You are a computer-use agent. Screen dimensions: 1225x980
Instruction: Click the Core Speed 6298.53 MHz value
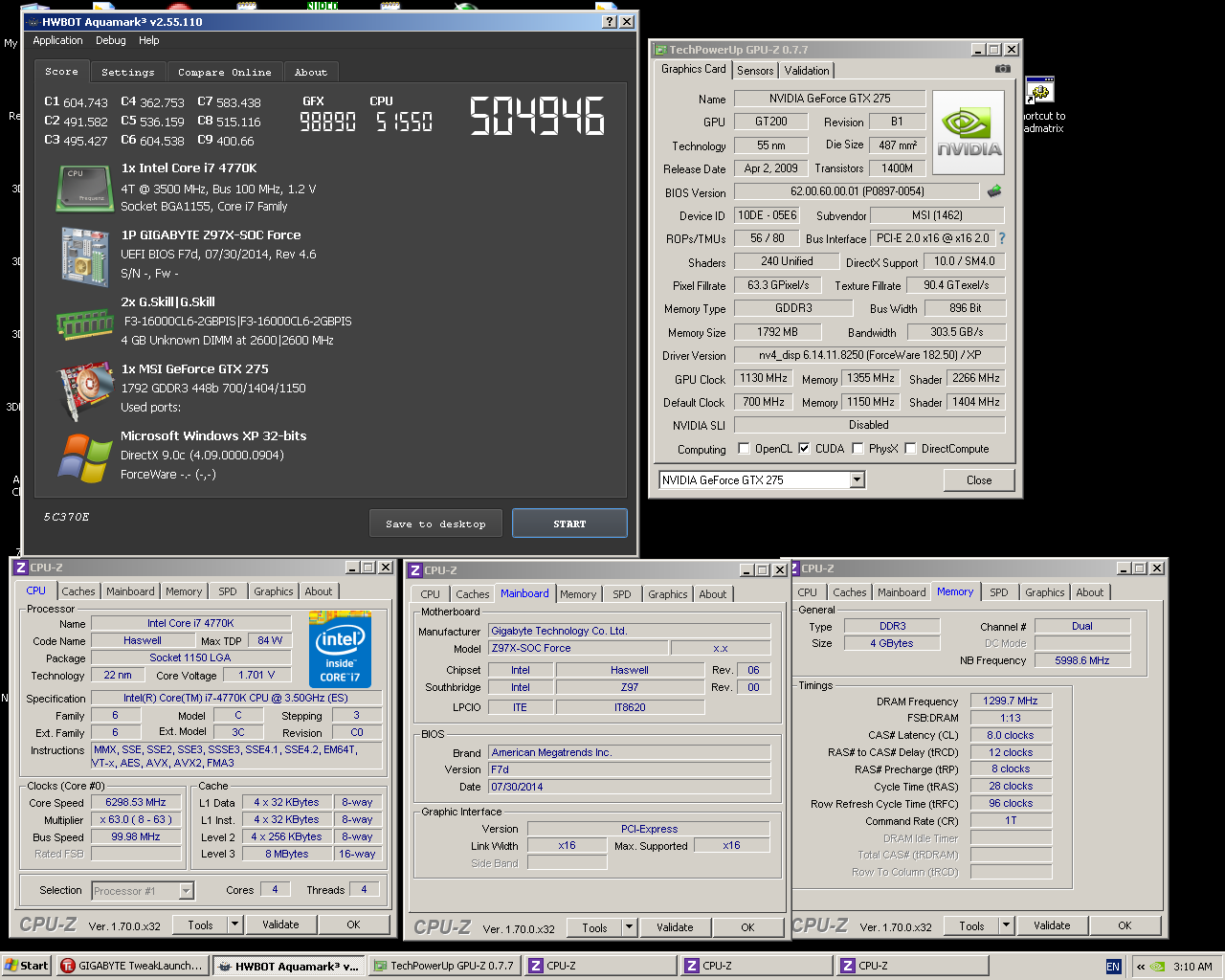[x=136, y=802]
